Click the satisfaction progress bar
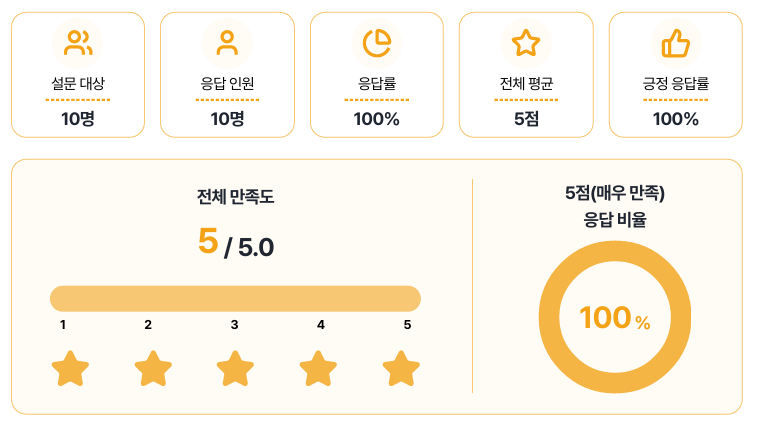Screen dimensions: 761x426 pyautogui.click(x=235, y=299)
